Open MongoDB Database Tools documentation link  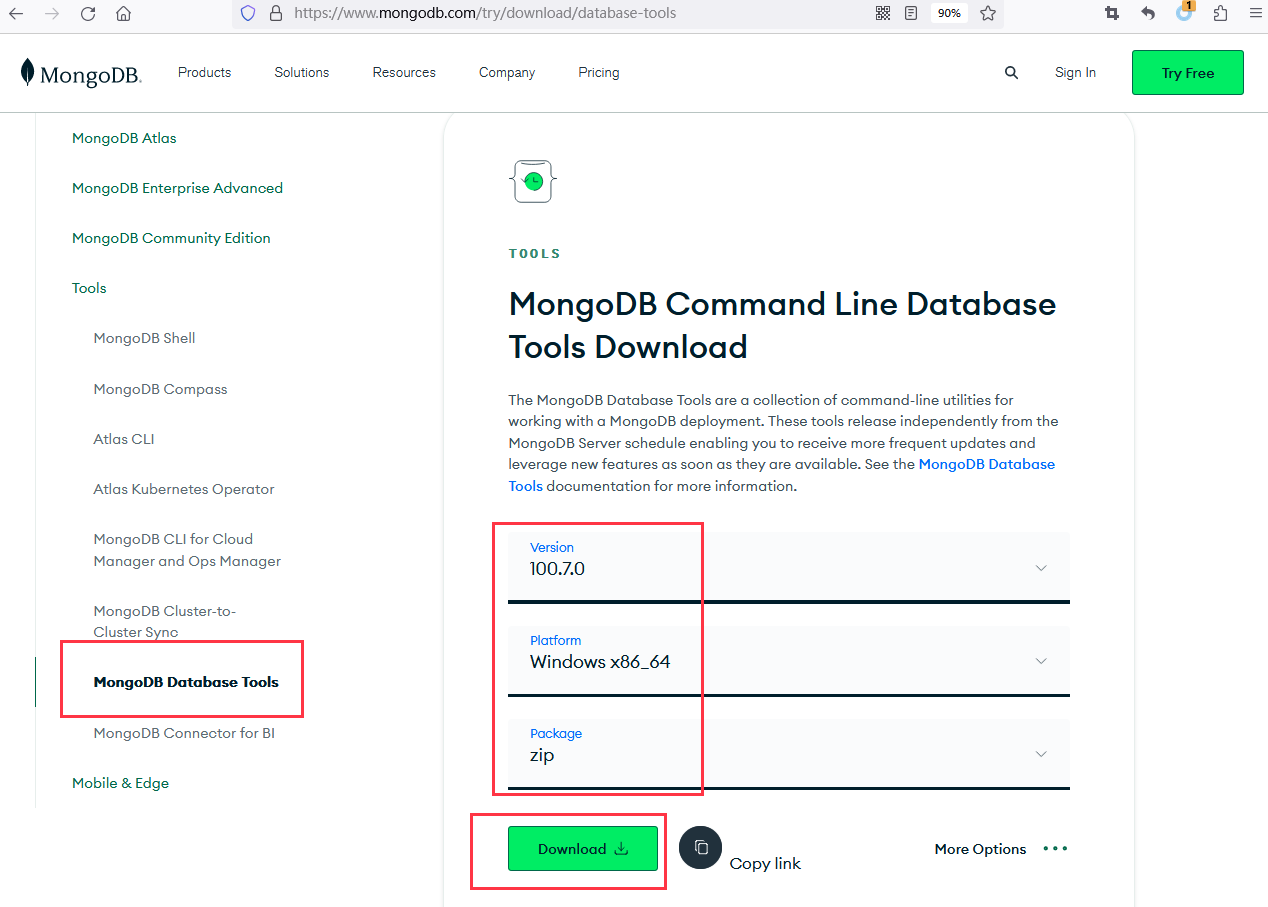(985, 465)
